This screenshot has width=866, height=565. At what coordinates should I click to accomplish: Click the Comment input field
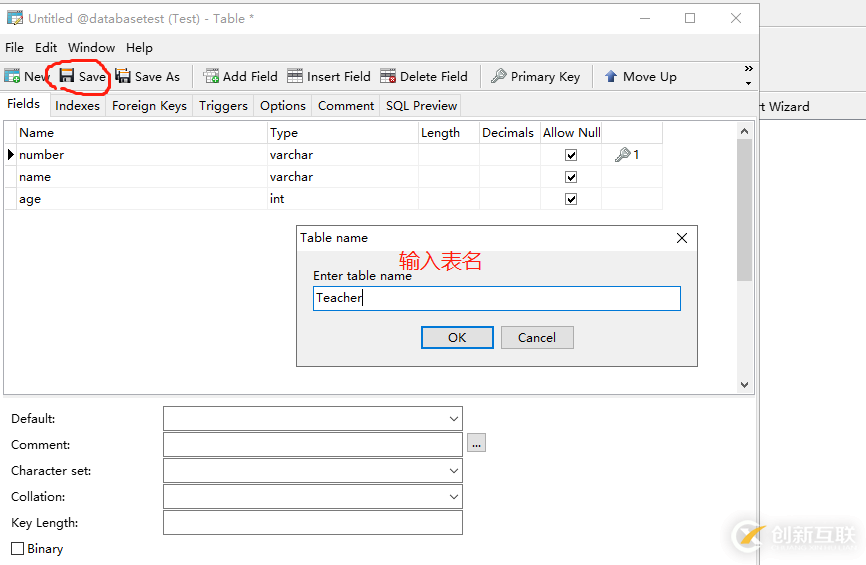pyautogui.click(x=313, y=445)
